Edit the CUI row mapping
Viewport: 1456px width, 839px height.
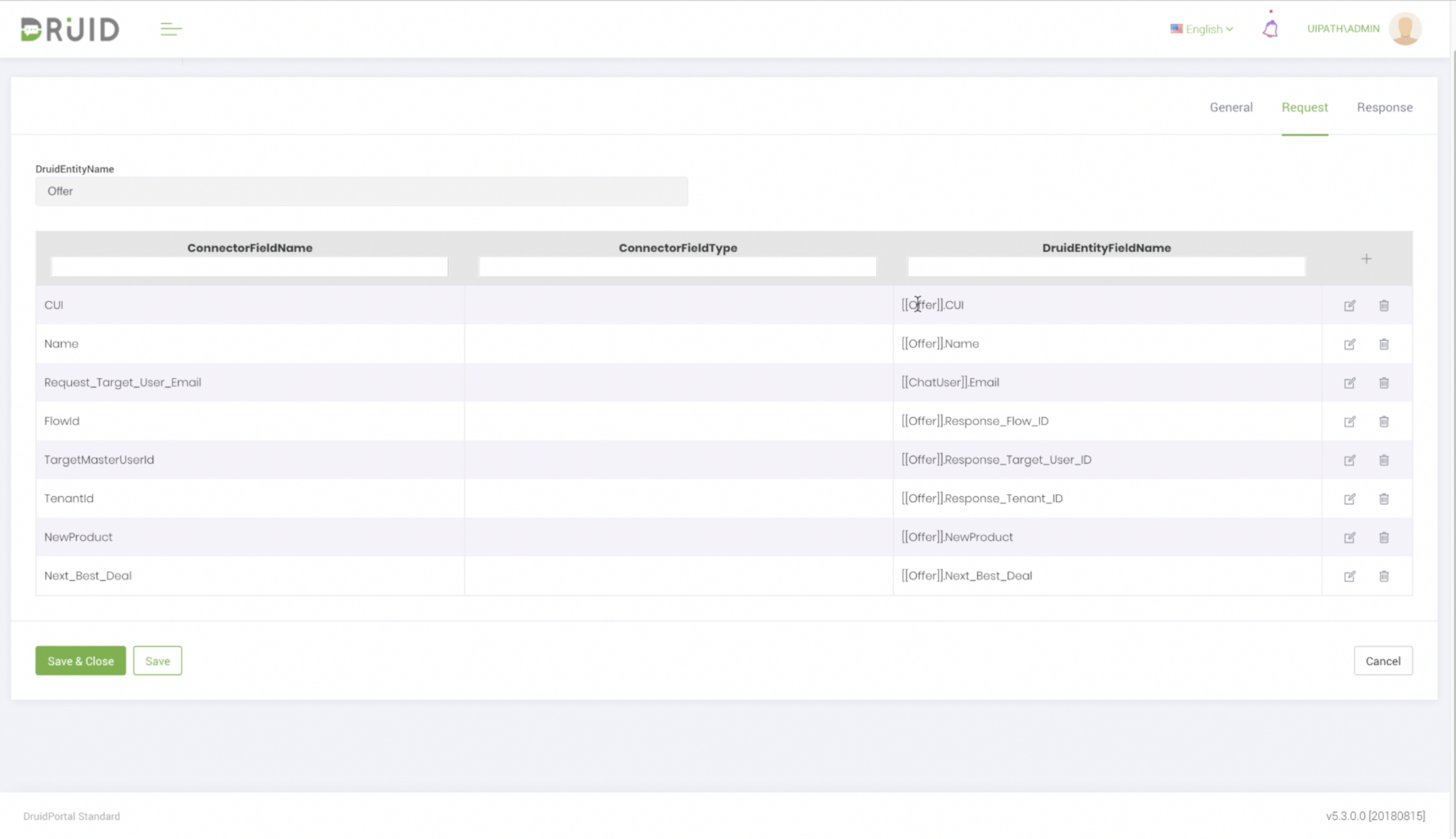click(x=1349, y=305)
